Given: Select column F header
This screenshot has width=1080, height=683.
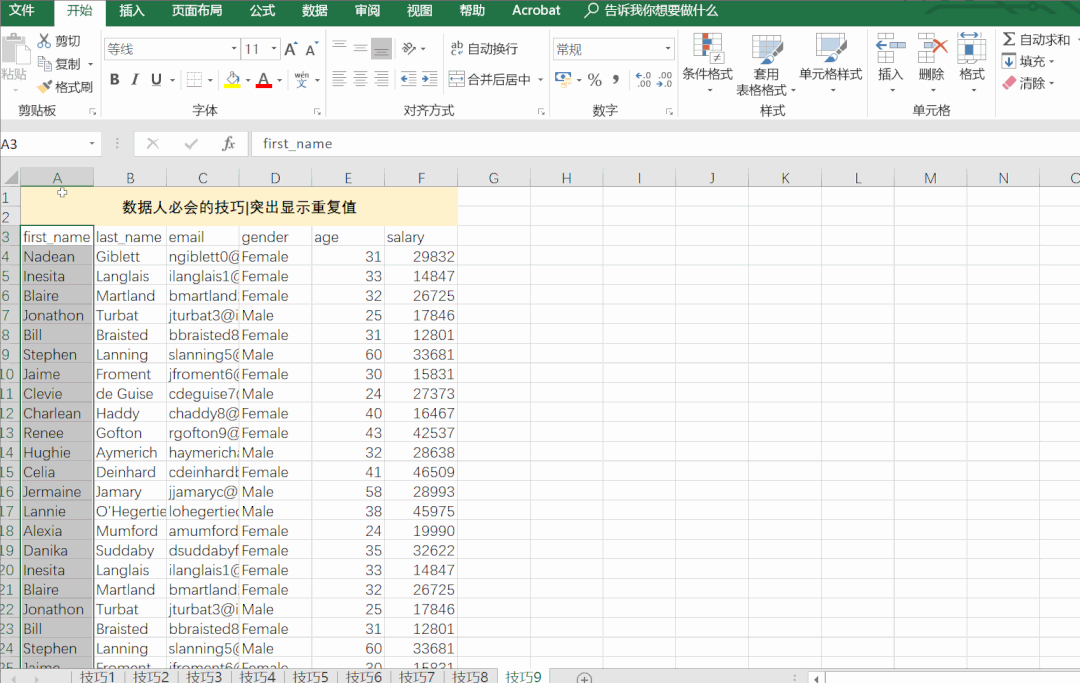Looking at the screenshot, I should [421, 178].
